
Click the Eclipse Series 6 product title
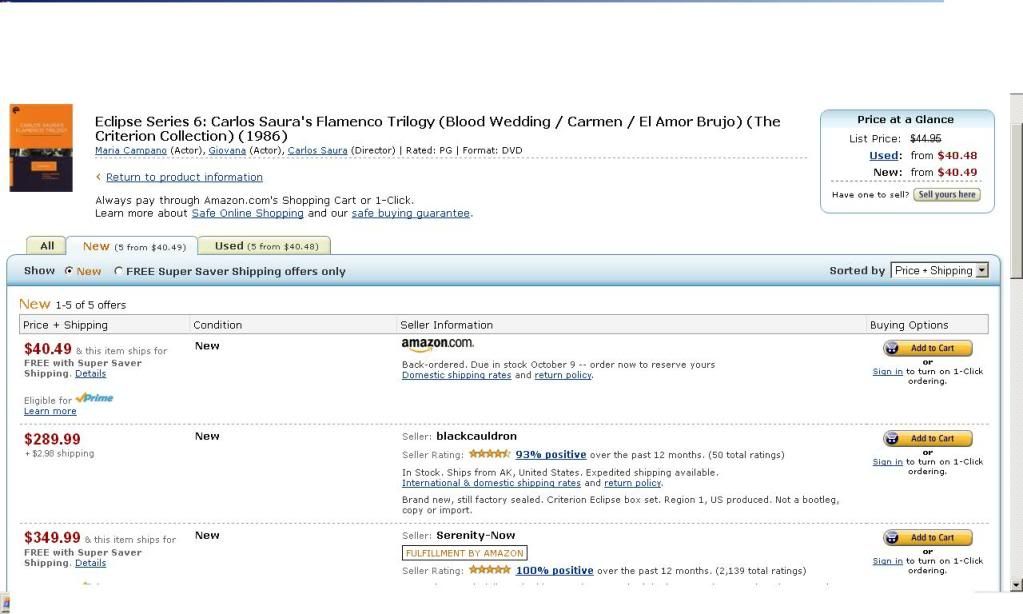coord(437,129)
